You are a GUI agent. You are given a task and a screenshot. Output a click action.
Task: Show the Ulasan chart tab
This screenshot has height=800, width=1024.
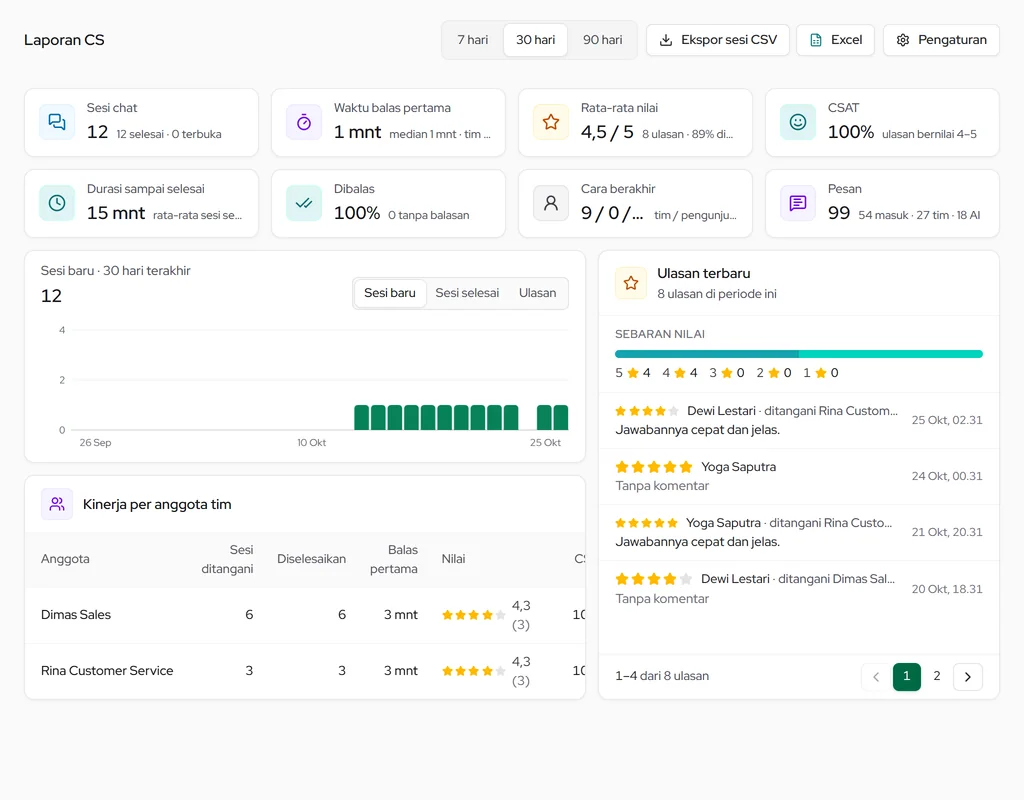537,293
